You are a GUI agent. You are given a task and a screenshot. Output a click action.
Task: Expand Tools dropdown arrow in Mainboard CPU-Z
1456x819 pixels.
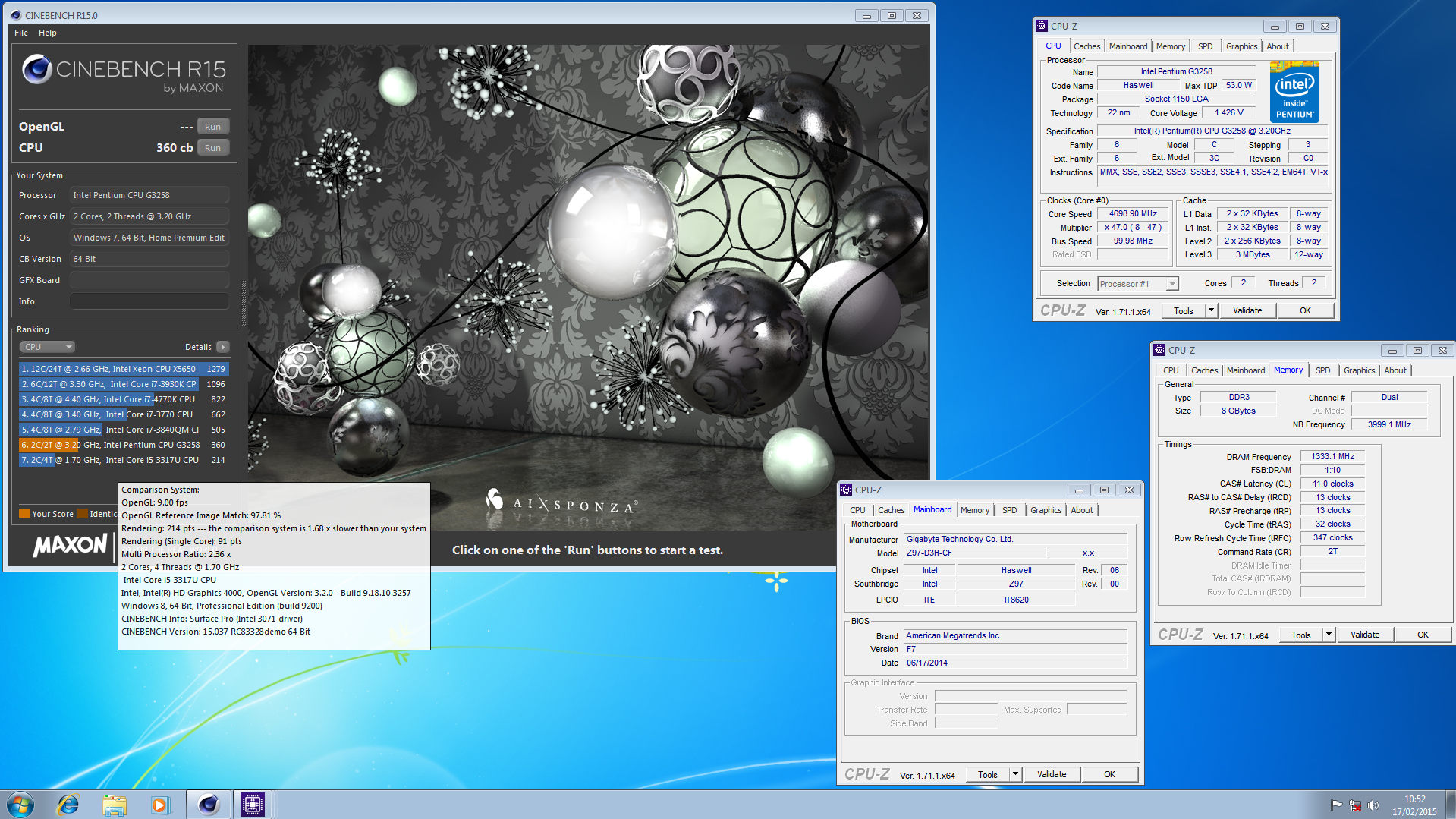tap(1015, 774)
